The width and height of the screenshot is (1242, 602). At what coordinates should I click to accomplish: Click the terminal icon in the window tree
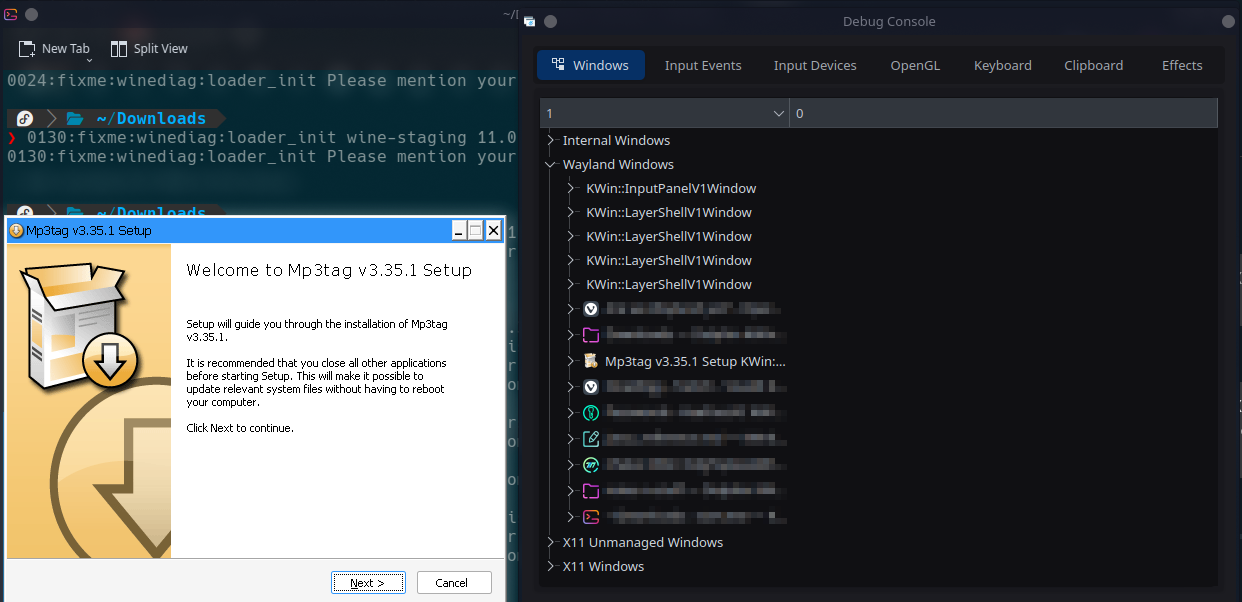(x=590, y=517)
